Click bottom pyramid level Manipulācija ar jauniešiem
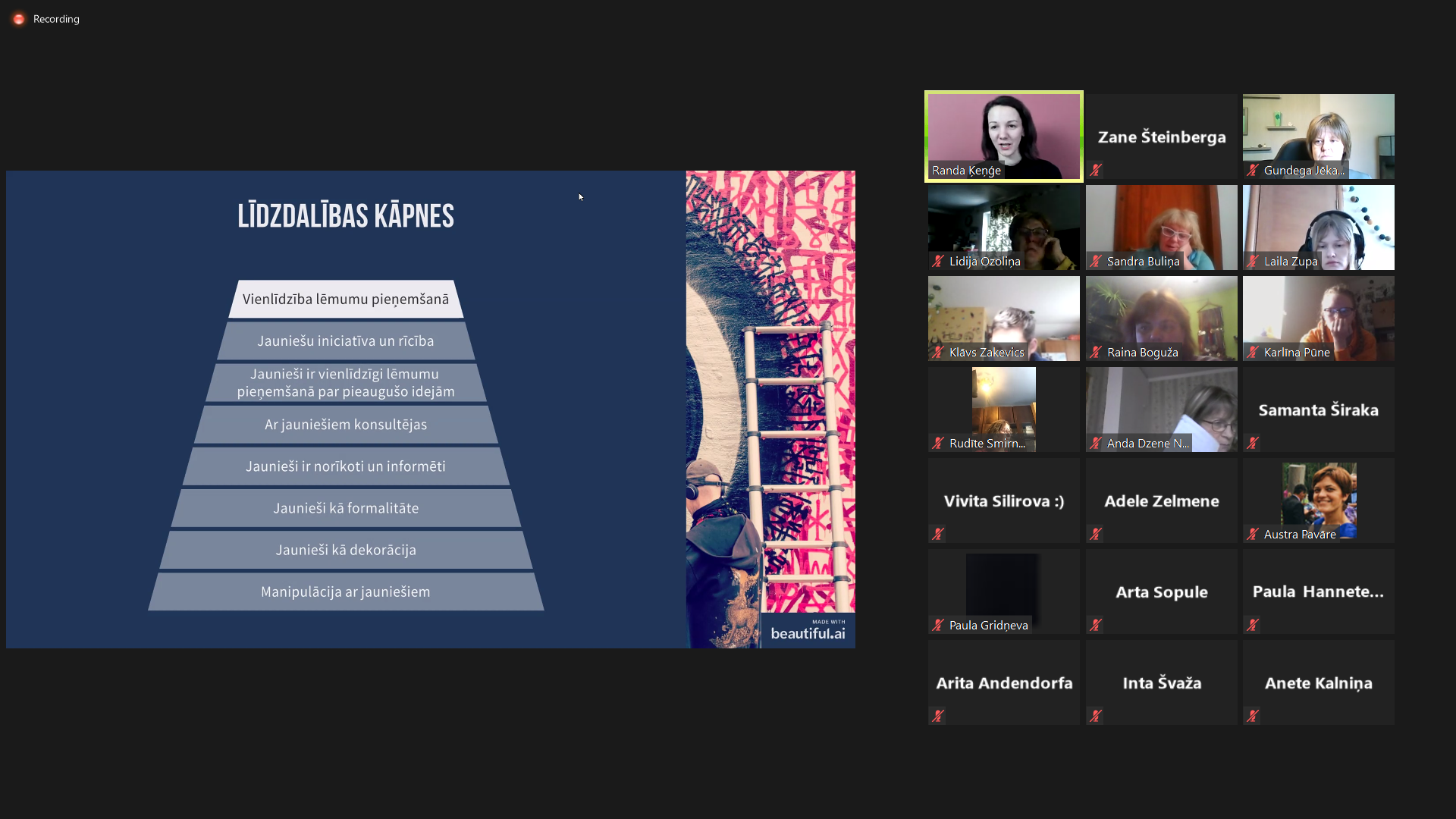This screenshot has width=1456, height=819. click(346, 591)
